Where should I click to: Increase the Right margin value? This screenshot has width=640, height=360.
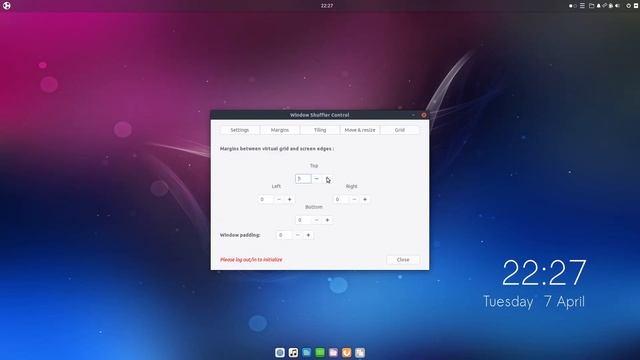pos(365,199)
